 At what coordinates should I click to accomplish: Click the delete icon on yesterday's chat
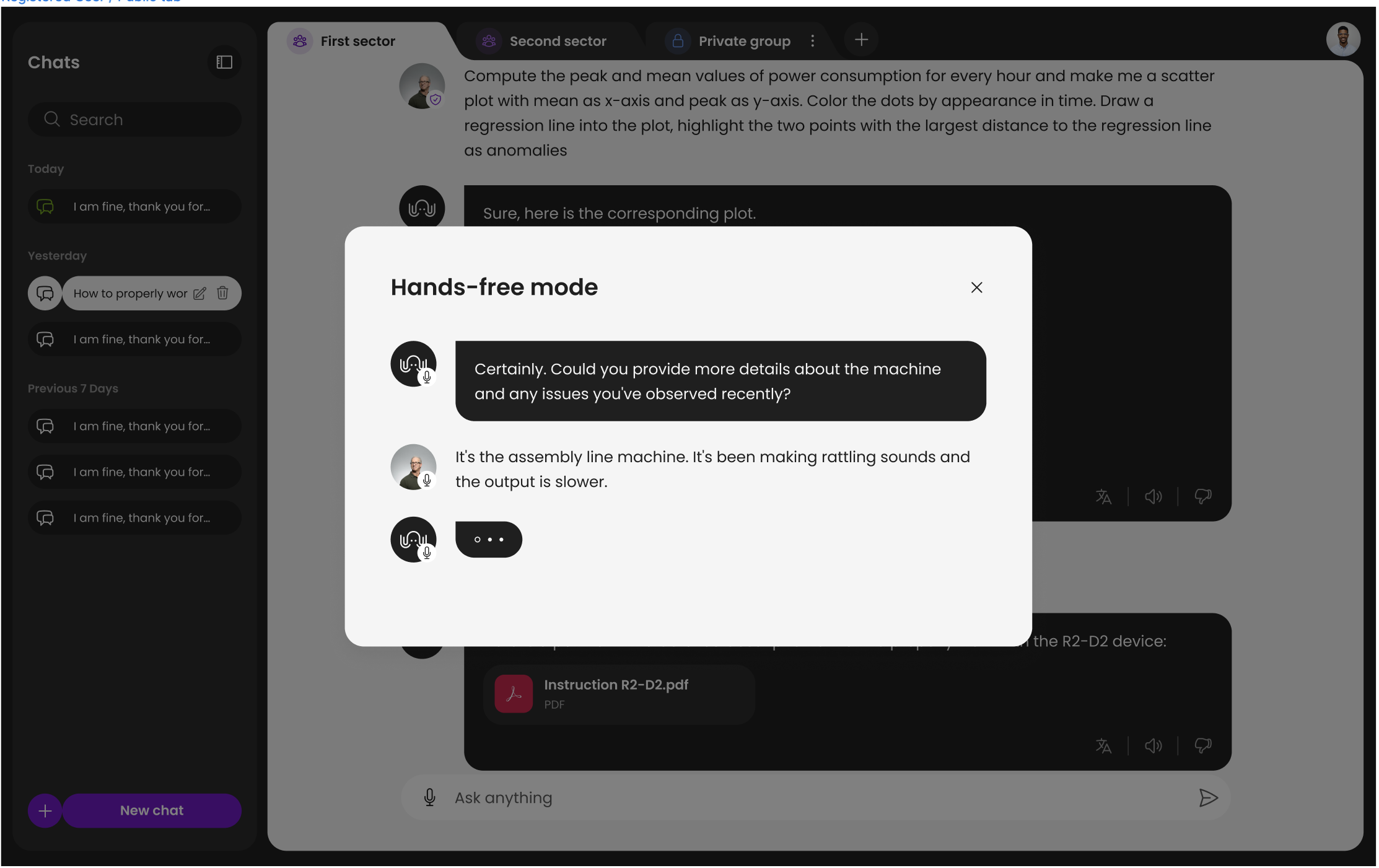222,293
